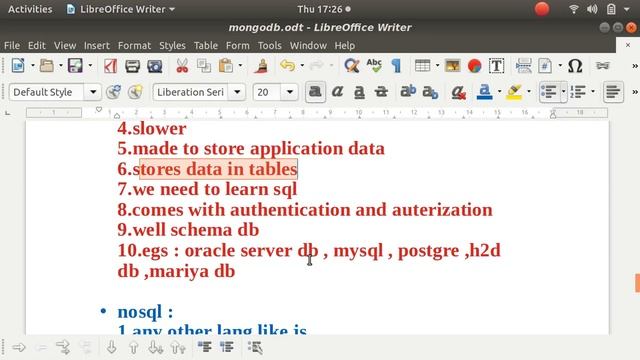
Task: Toggle the numbered list button
Action: (x=578, y=92)
